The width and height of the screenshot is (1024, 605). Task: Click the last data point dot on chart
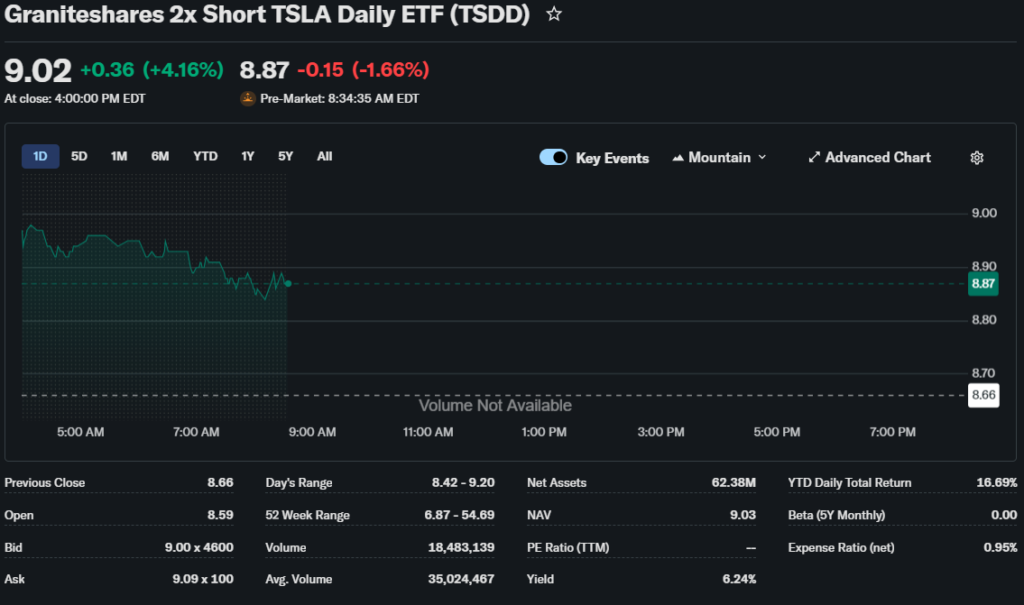[288, 284]
